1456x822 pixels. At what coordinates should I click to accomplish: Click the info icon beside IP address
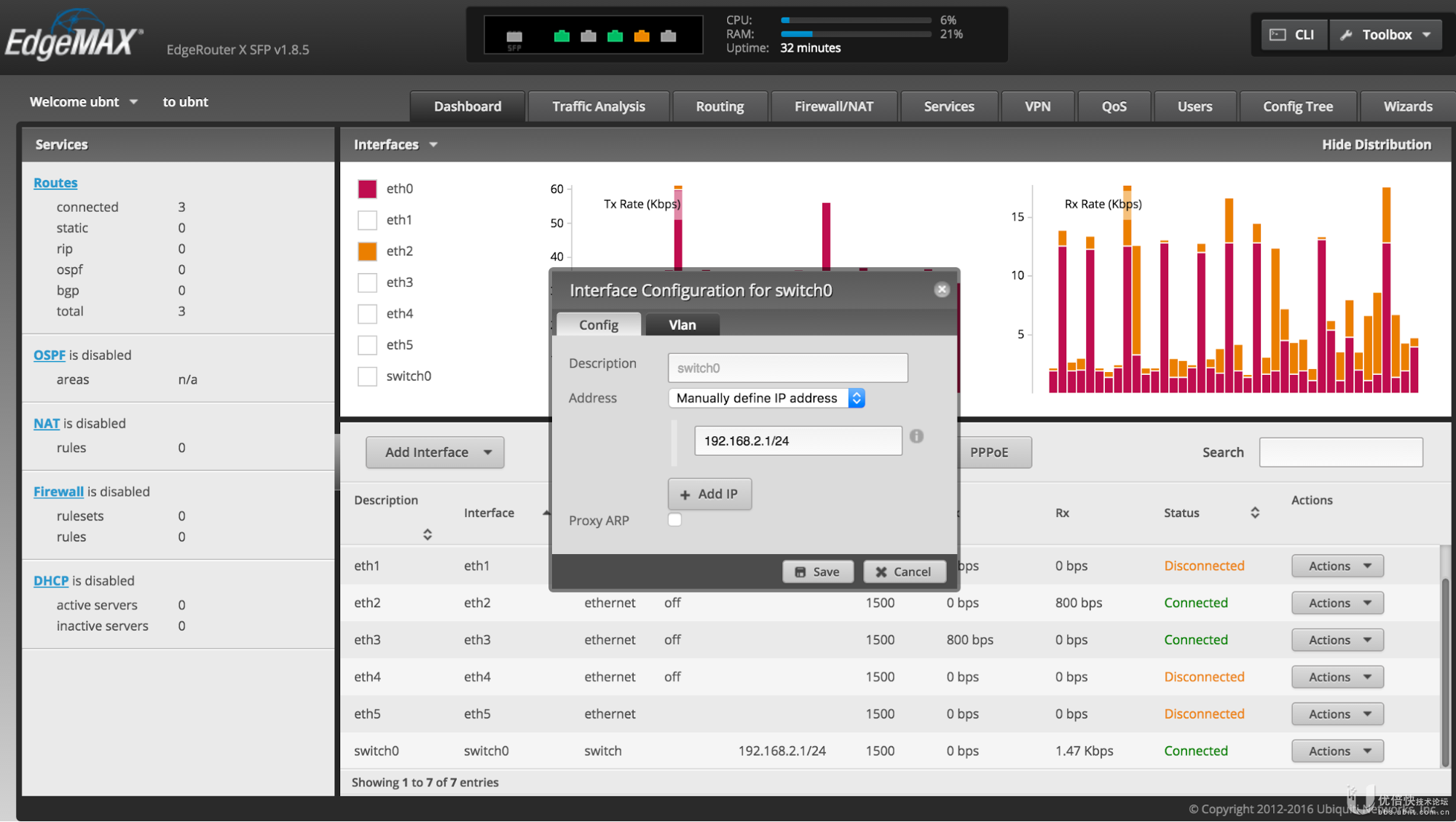pyautogui.click(x=916, y=436)
